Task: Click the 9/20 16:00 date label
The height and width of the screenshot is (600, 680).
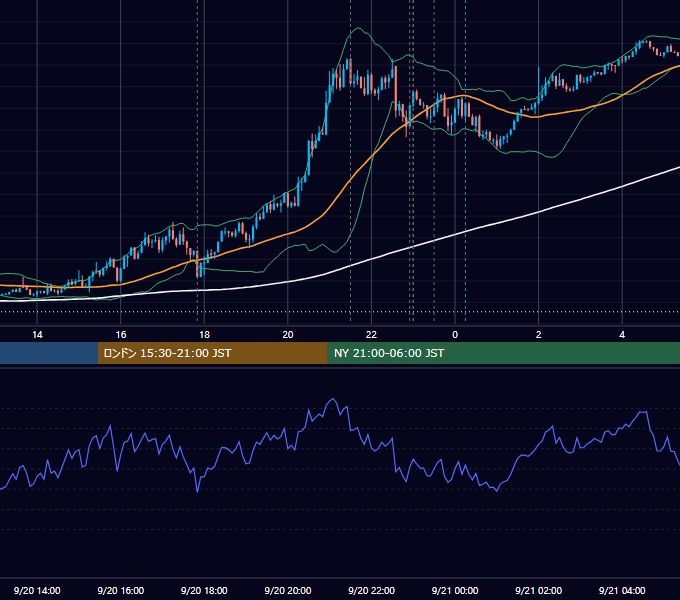Action: point(121,590)
